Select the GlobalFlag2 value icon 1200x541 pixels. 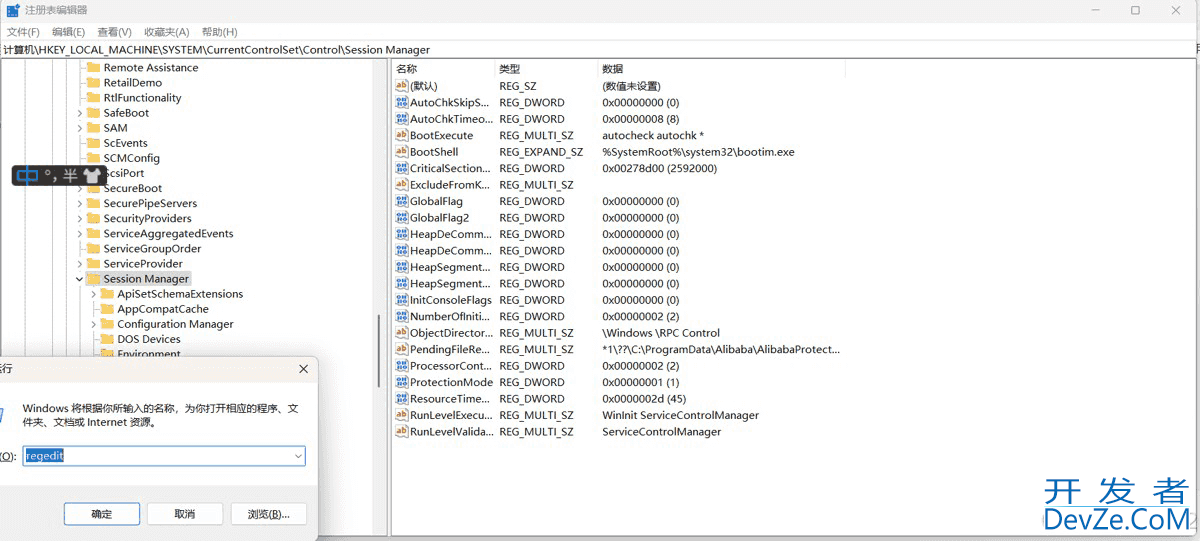(402, 218)
